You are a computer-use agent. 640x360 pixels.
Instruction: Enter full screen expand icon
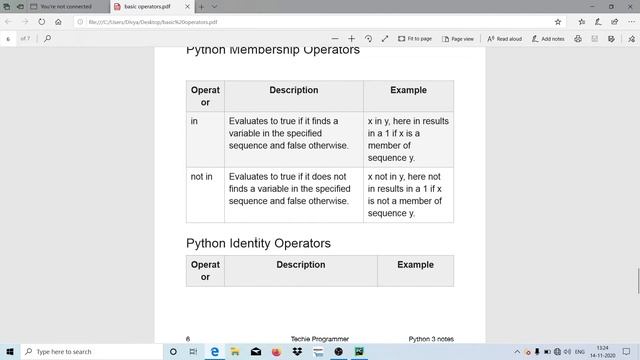[385, 39]
